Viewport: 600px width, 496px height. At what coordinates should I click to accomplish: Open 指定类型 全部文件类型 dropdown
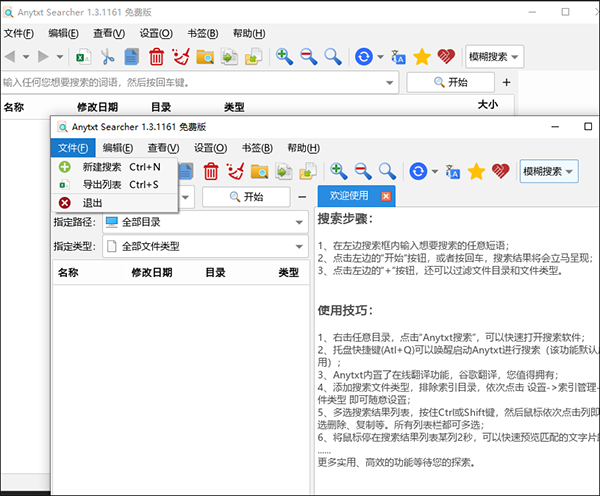click(205, 246)
